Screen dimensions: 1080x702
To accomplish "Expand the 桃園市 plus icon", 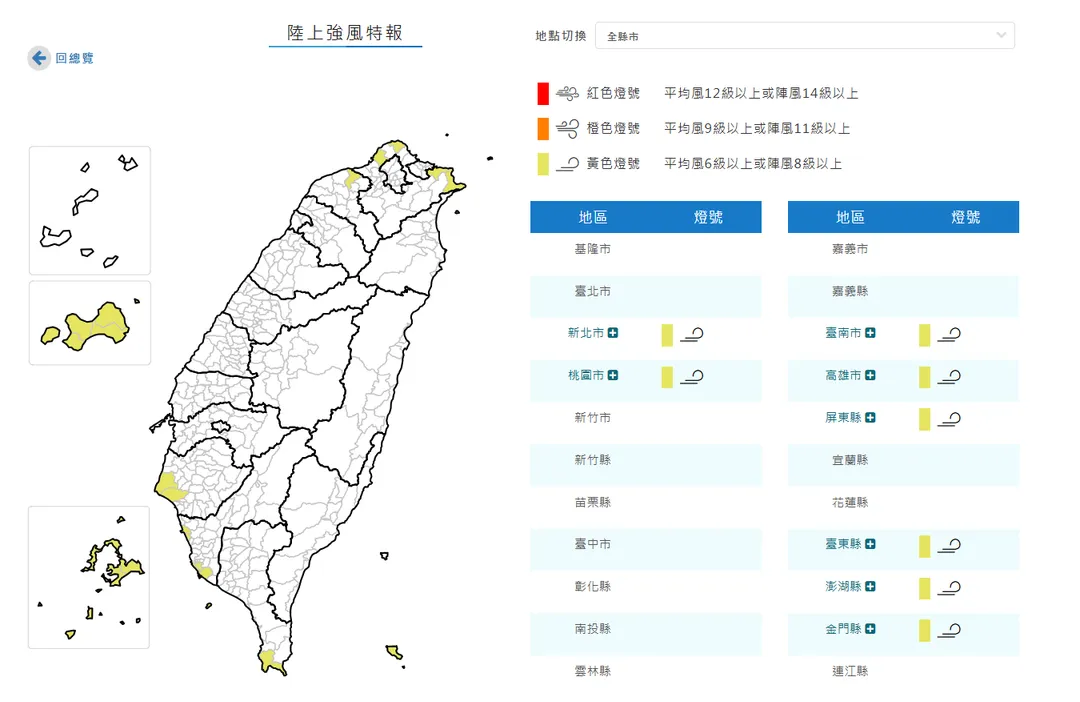I will [613, 375].
